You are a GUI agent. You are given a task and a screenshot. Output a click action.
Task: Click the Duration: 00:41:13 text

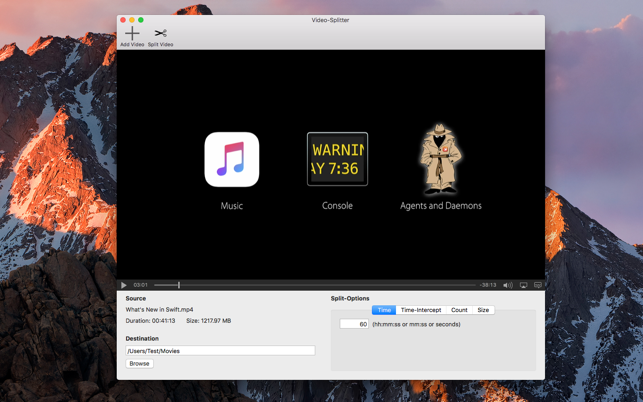[150, 321]
